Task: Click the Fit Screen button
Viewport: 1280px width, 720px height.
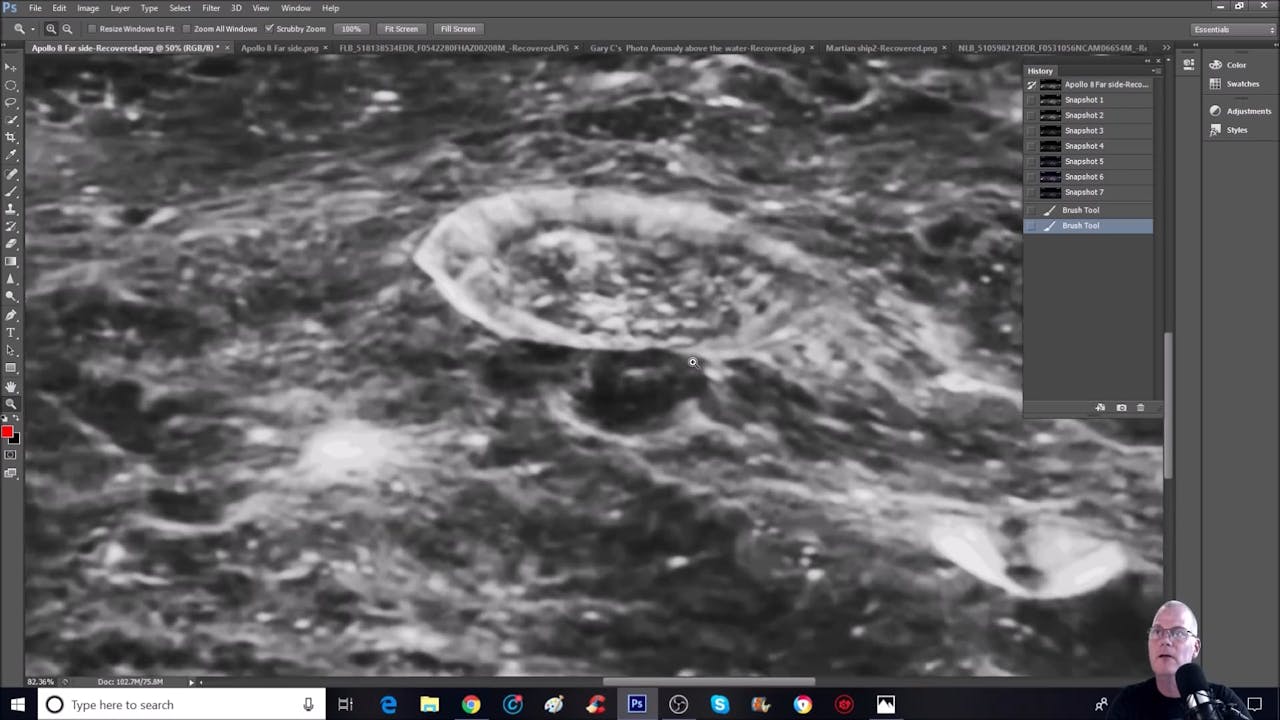Action: tap(400, 28)
